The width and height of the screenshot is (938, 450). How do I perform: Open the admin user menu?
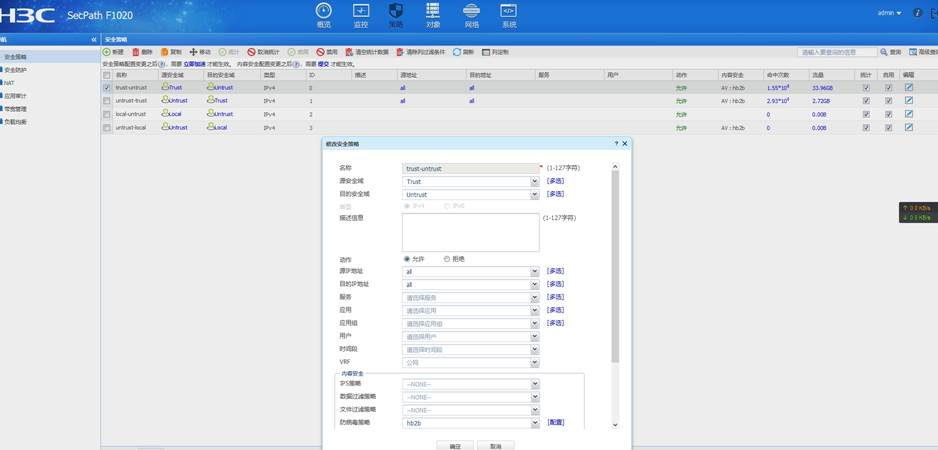click(890, 13)
